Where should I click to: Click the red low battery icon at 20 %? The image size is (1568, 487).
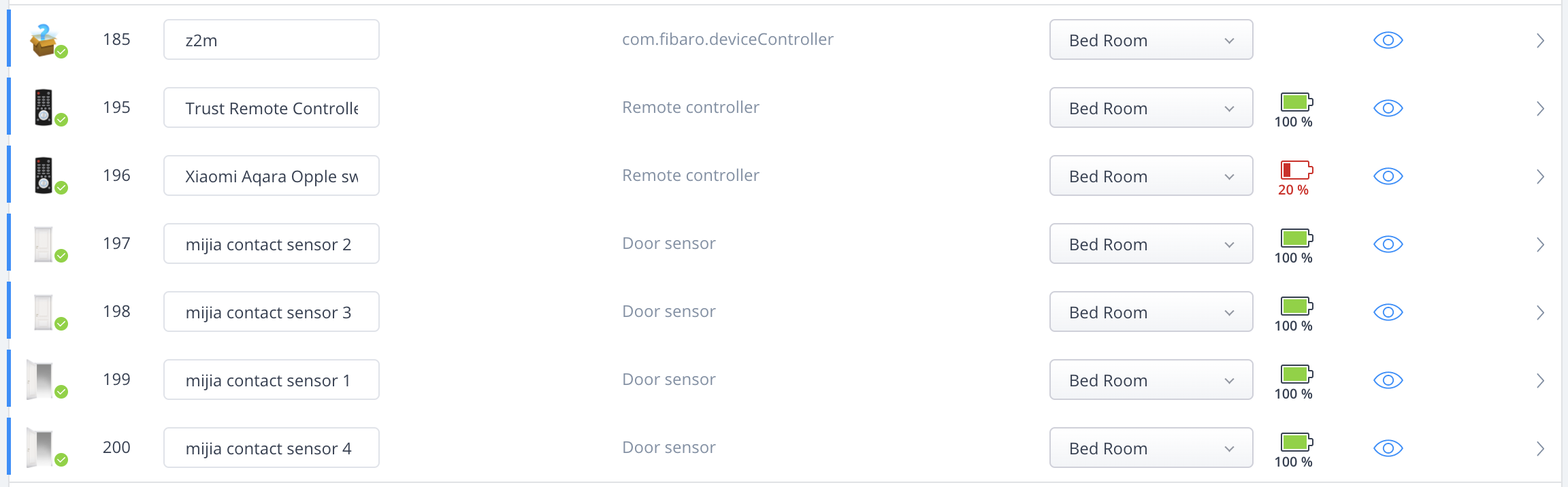tap(1296, 169)
